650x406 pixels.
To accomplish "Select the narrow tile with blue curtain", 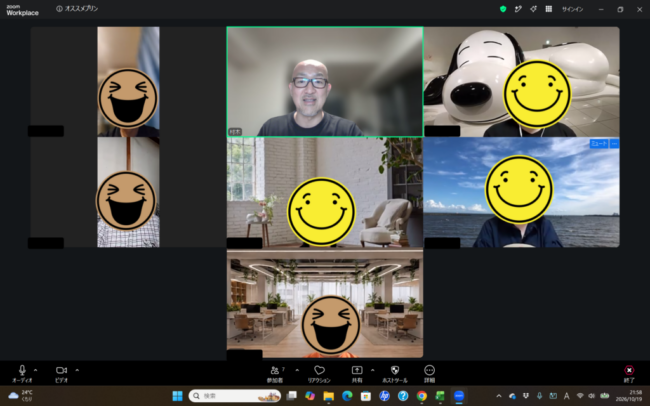I will click(128, 82).
